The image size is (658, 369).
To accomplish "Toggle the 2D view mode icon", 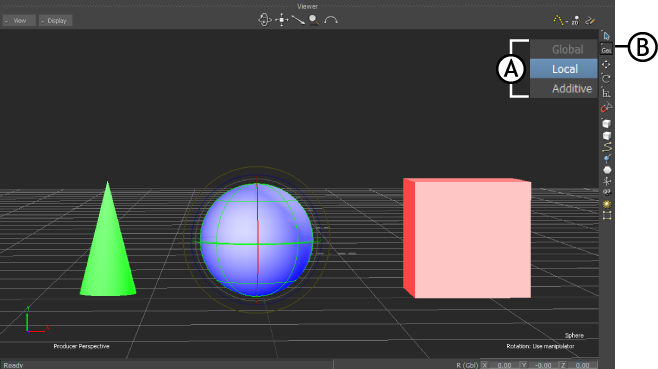I will pos(575,20).
